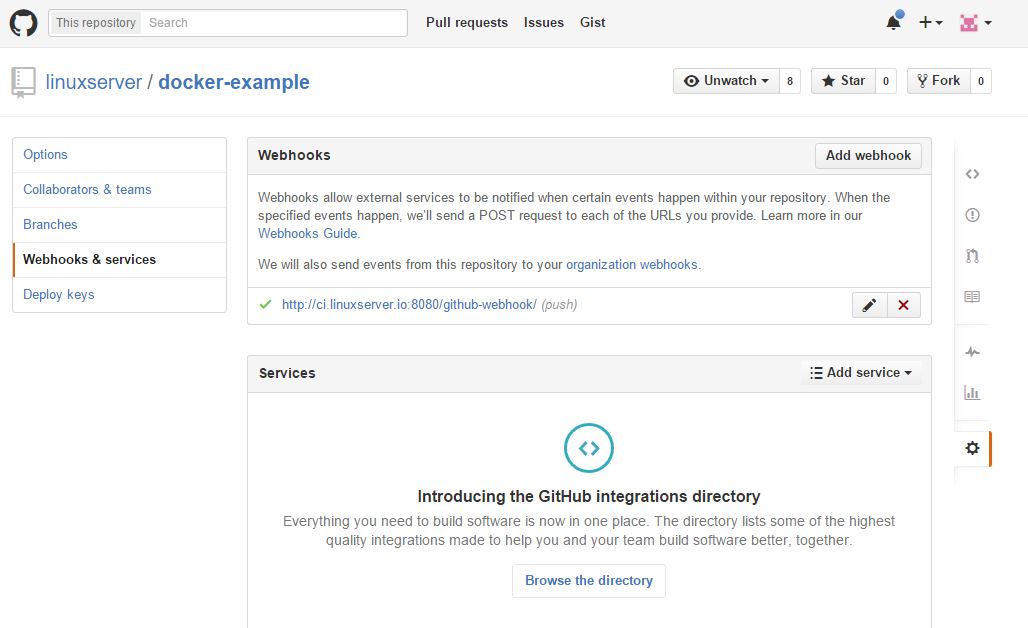1028x628 pixels.
Task: Open the Webhooks Guide link
Action: 308,233
